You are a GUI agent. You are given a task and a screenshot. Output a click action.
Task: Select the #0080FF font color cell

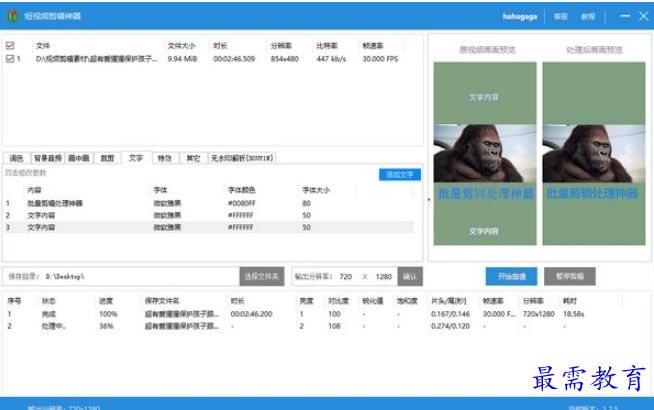[x=243, y=203]
